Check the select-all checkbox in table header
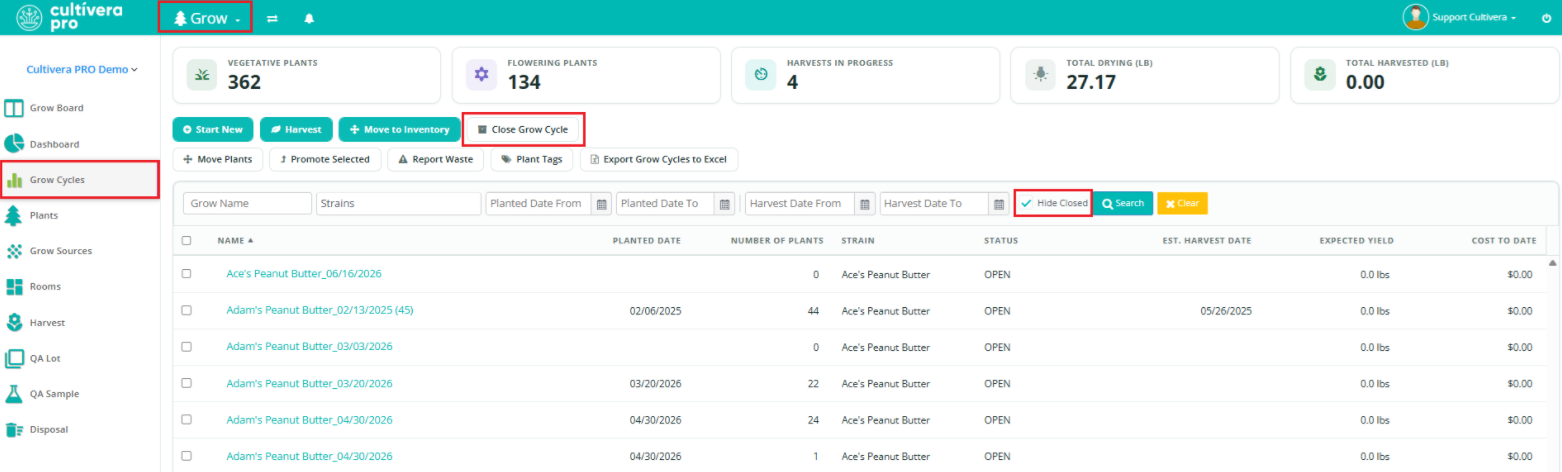The image size is (1562, 472). (x=186, y=240)
